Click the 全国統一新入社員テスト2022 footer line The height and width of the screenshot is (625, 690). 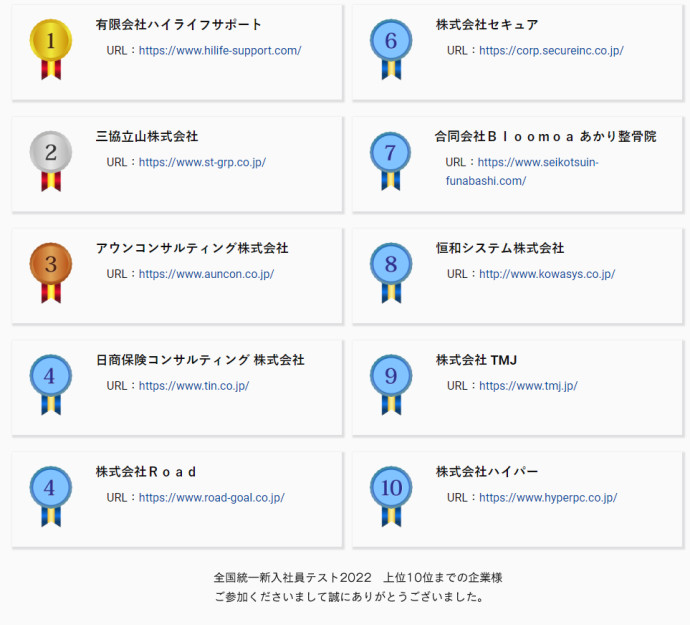pos(358,577)
